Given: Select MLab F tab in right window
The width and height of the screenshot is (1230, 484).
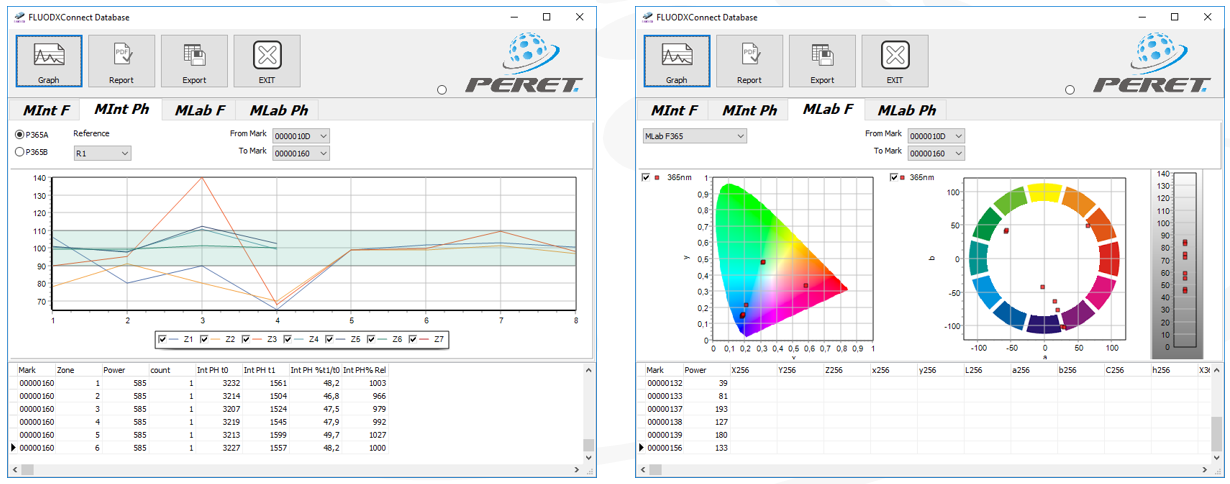Looking at the screenshot, I should 828,109.
